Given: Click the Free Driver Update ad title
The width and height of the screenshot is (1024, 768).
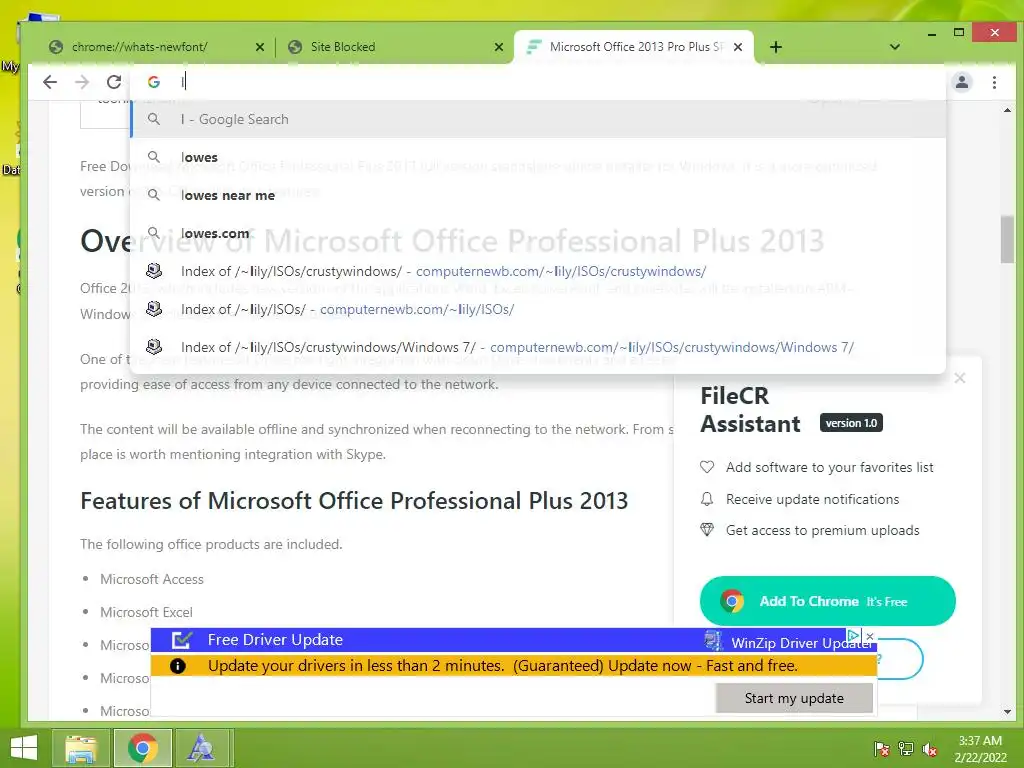Looking at the screenshot, I should point(275,640).
